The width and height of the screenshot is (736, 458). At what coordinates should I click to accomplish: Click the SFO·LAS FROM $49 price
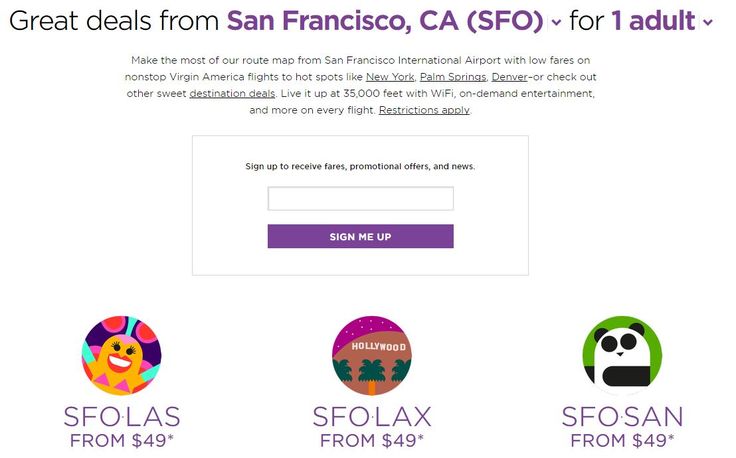coord(122,441)
